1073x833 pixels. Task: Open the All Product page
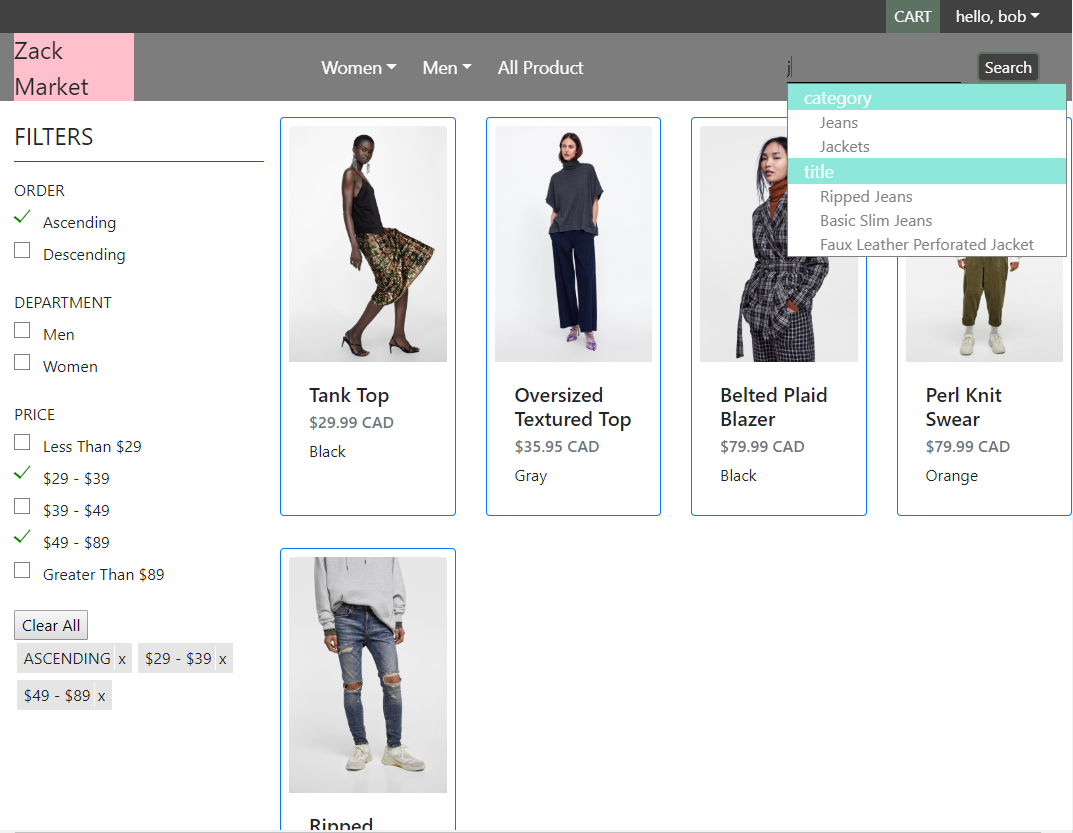[540, 67]
